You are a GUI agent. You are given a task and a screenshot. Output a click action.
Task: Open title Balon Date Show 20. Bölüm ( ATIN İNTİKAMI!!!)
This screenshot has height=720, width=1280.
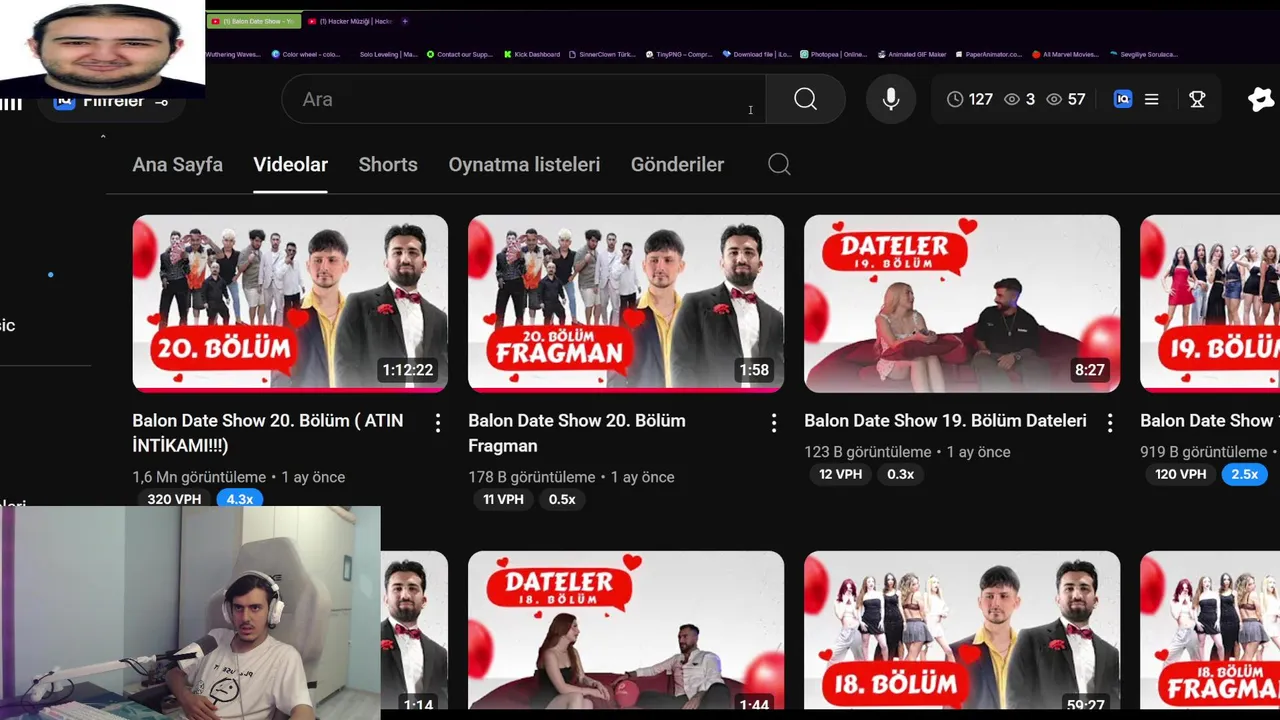point(268,433)
